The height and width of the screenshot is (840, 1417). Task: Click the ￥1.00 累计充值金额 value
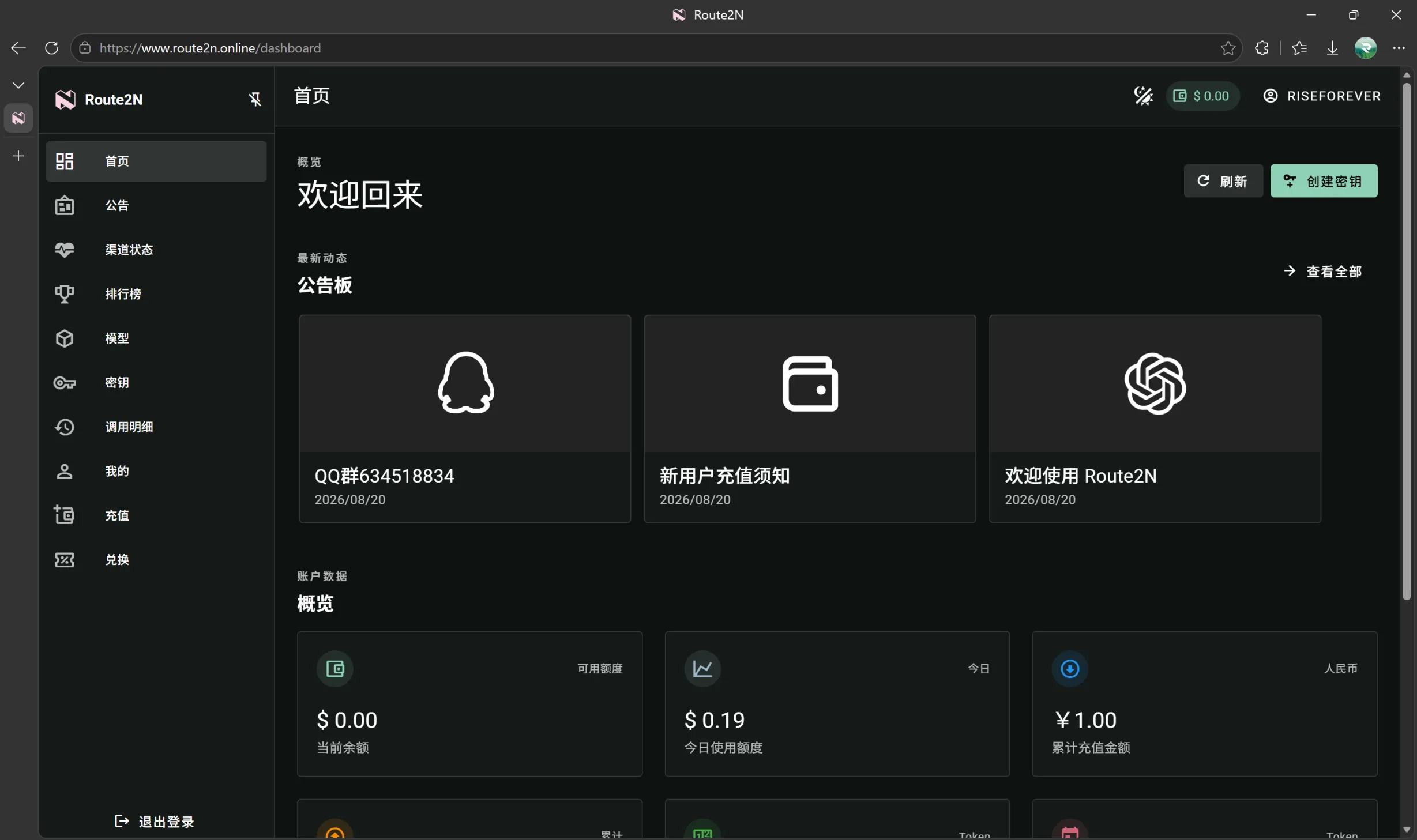point(1085,720)
